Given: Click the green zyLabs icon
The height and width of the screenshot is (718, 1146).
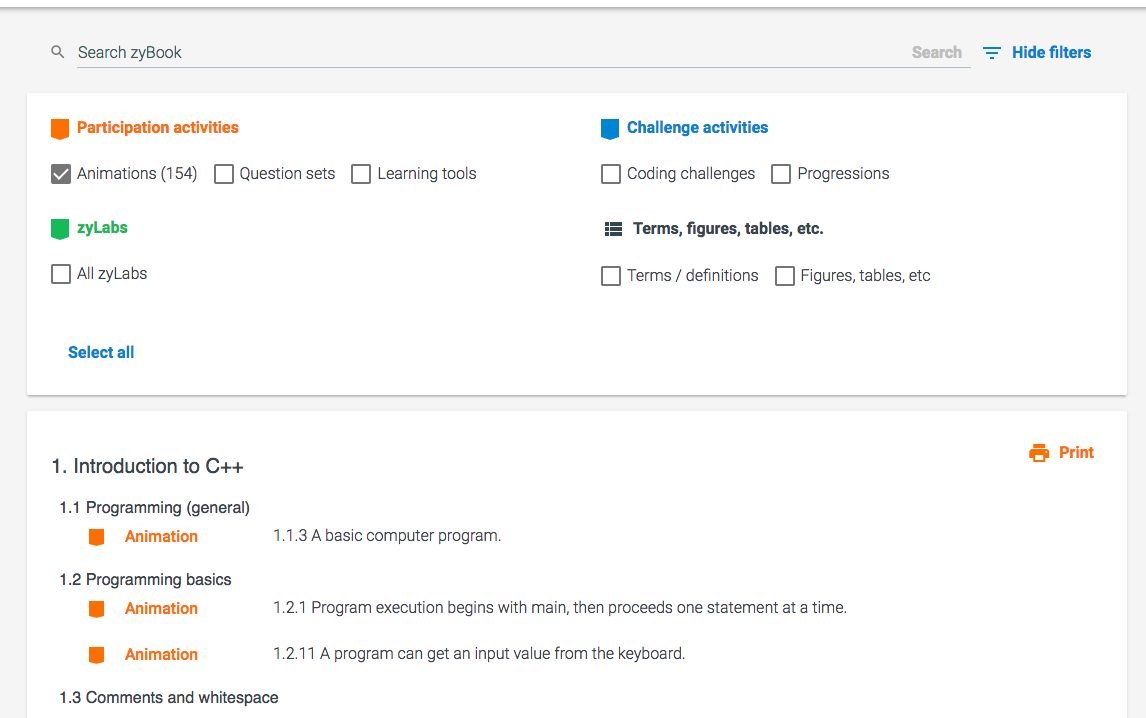Looking at the screenshot, I should [60, 229].
